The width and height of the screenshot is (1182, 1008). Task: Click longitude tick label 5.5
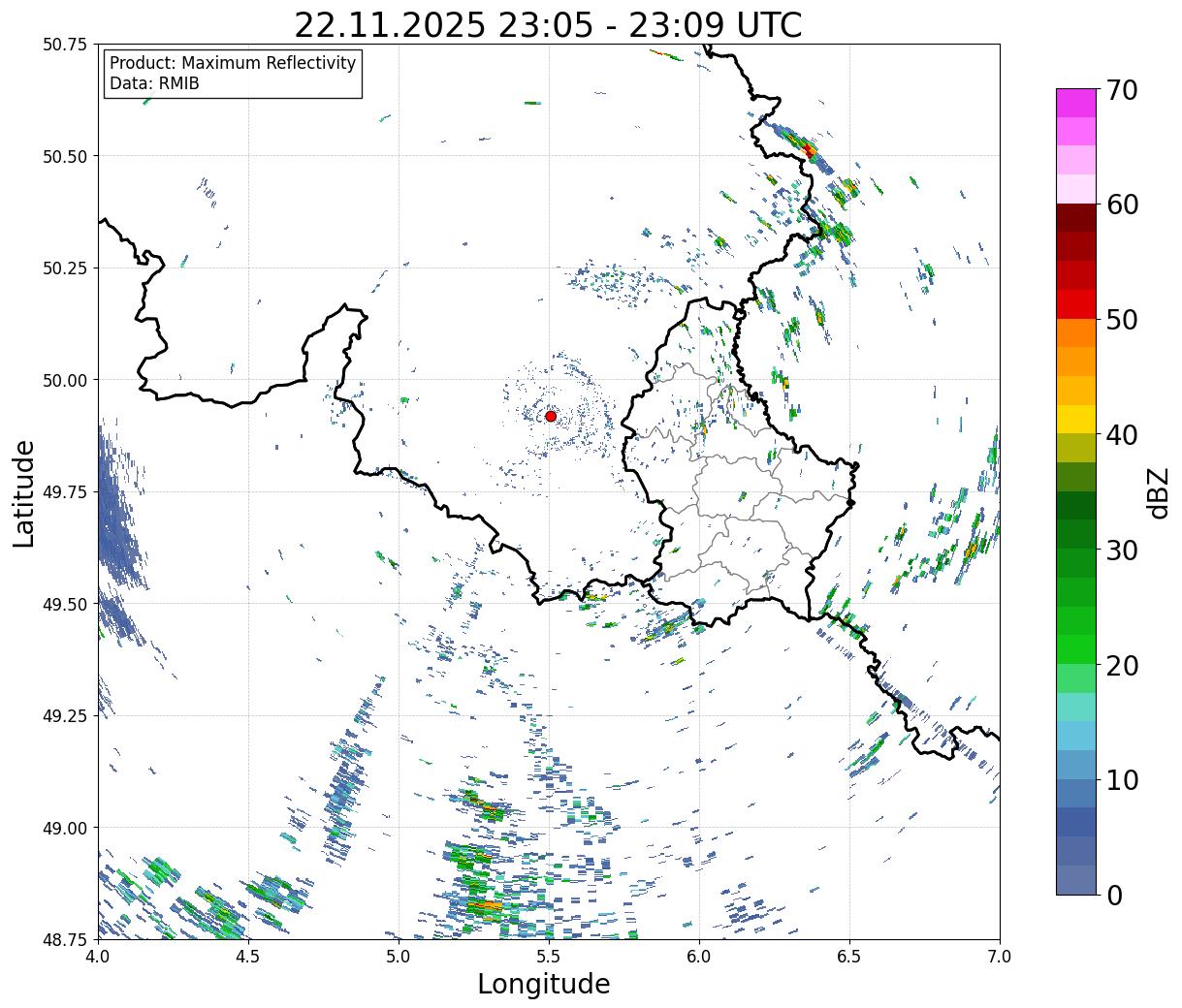click(x=549, y=957)
